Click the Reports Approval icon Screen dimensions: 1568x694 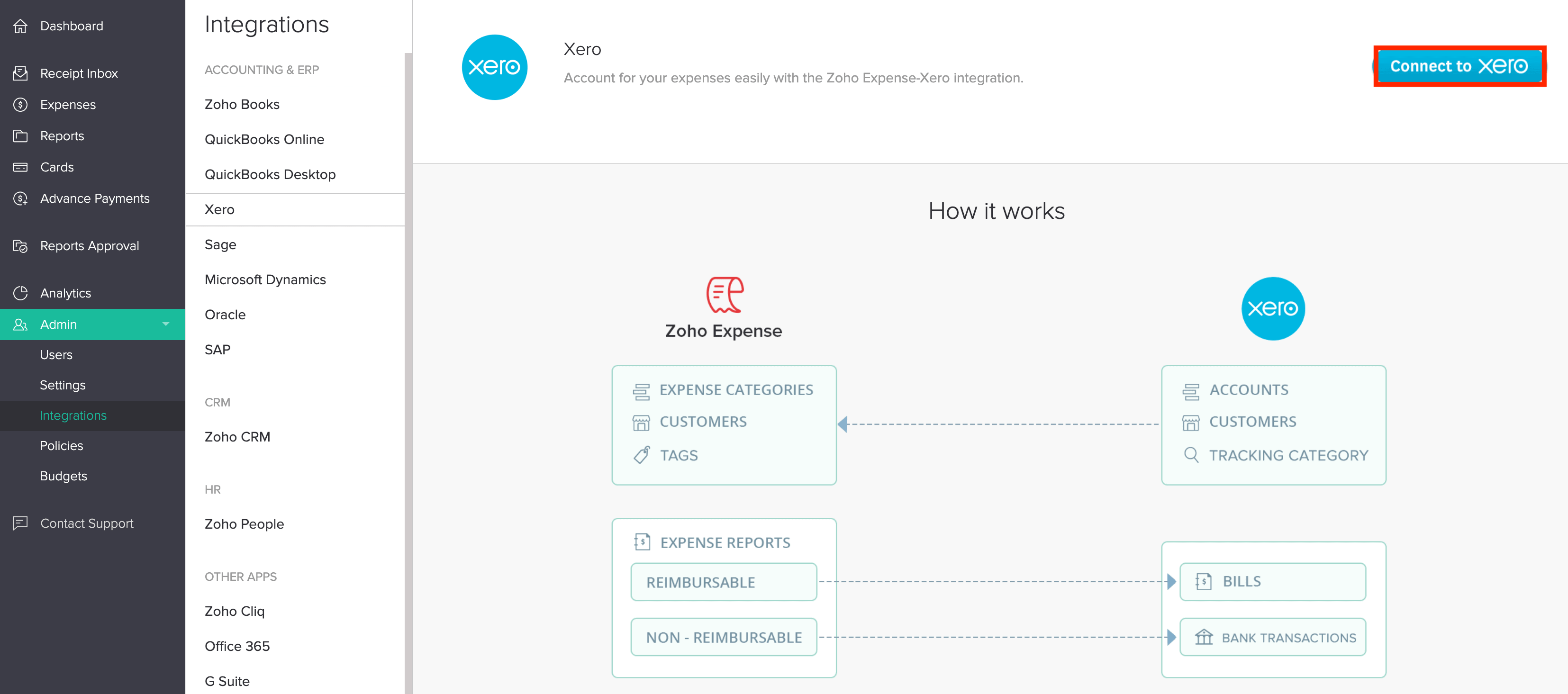point(21,246)
